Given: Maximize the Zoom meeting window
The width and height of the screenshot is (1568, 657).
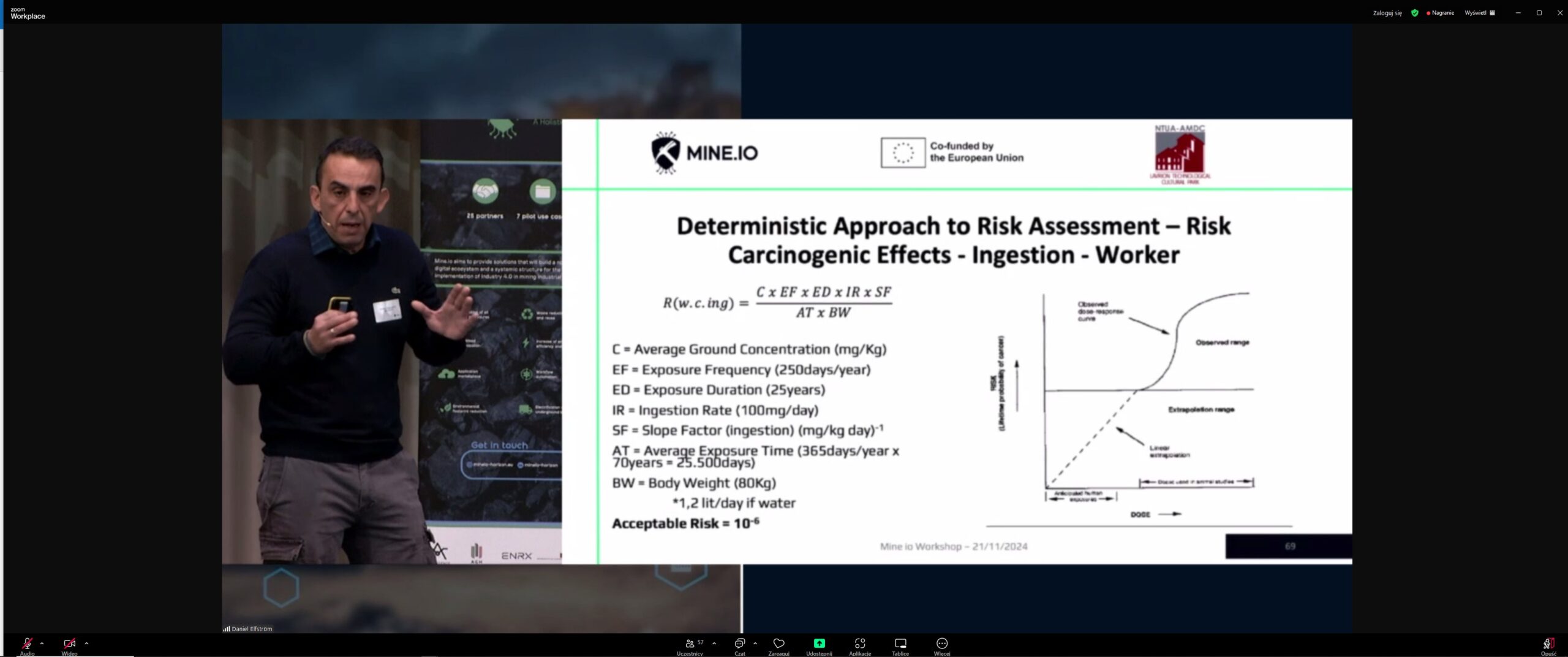Looking at the screenshot, I should (x=1539, y=13).
